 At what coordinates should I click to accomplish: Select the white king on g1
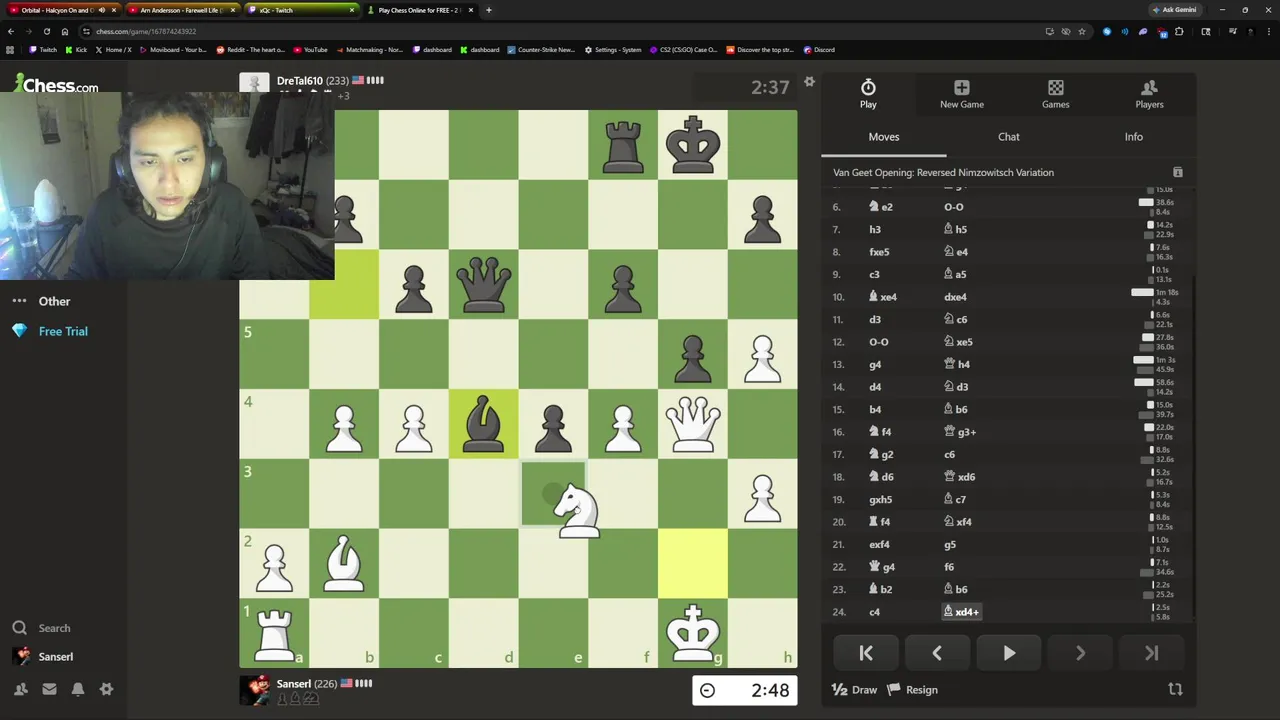(693, 633)
